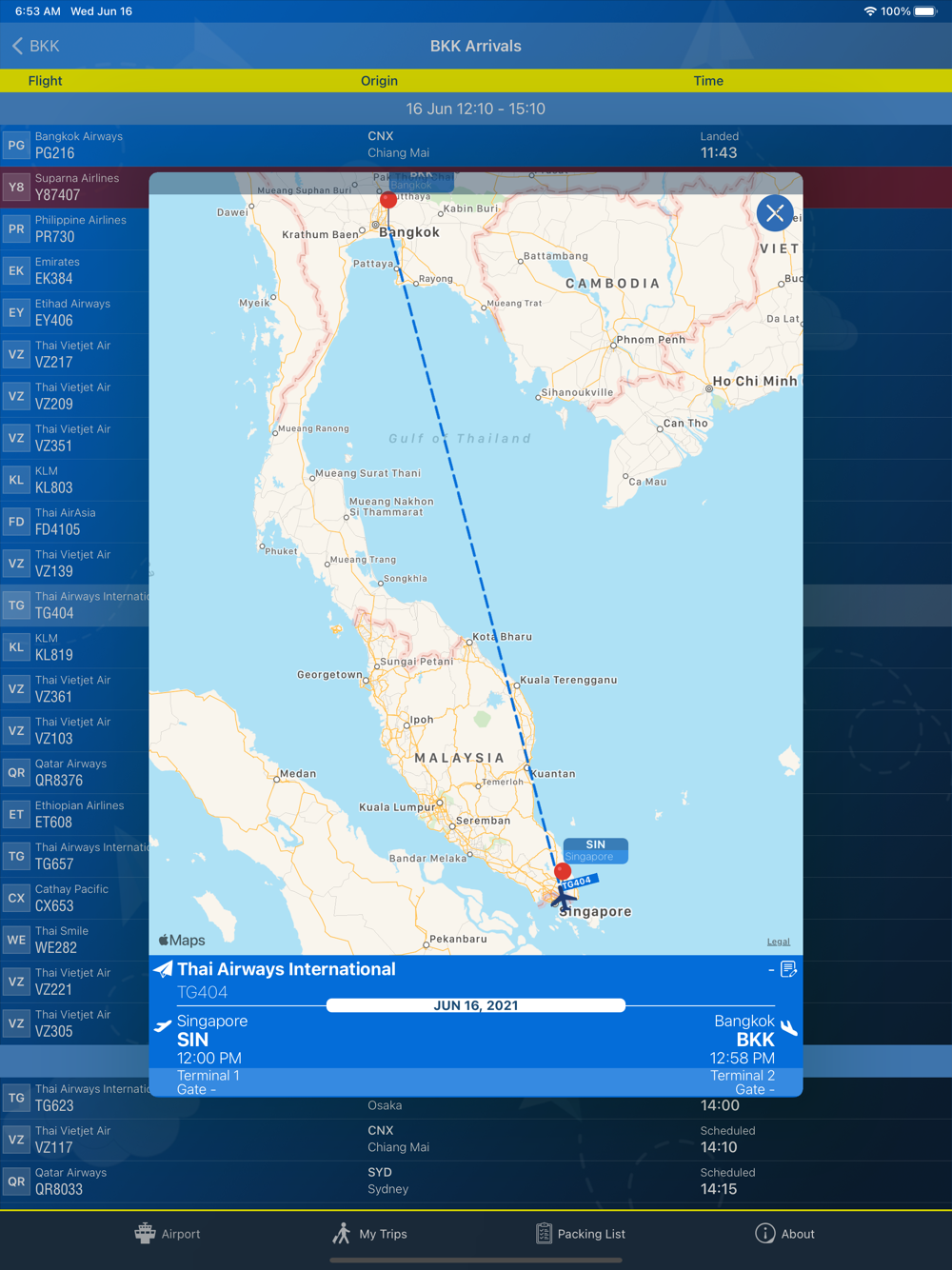Go back to BKK airport screen
The image size is (952, 1270).
pos(35,46)
